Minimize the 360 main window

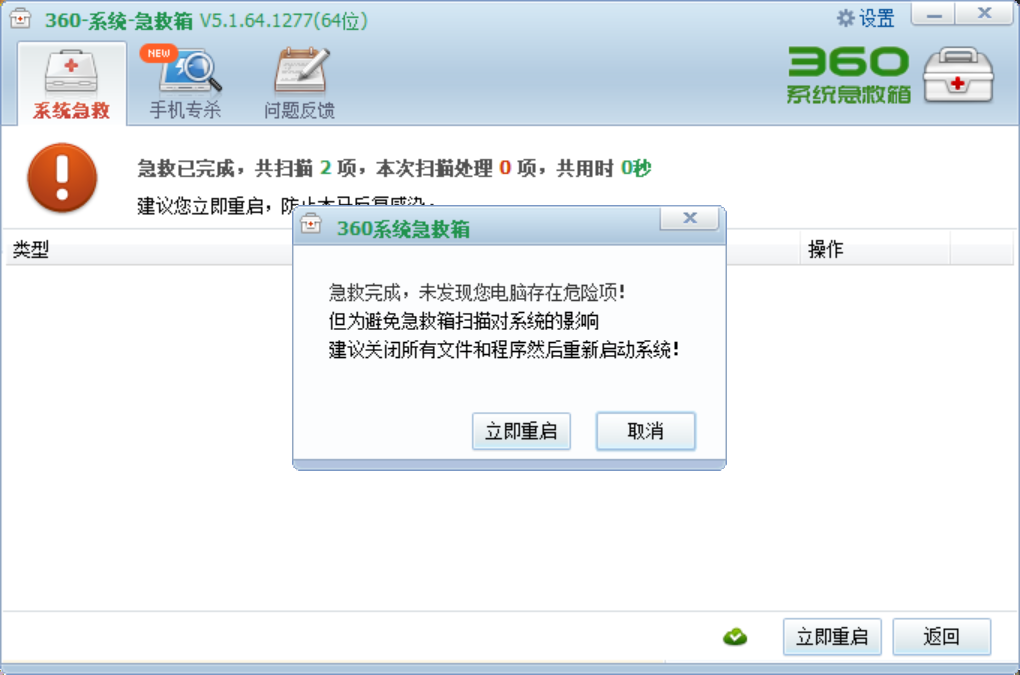click(933, 14)
